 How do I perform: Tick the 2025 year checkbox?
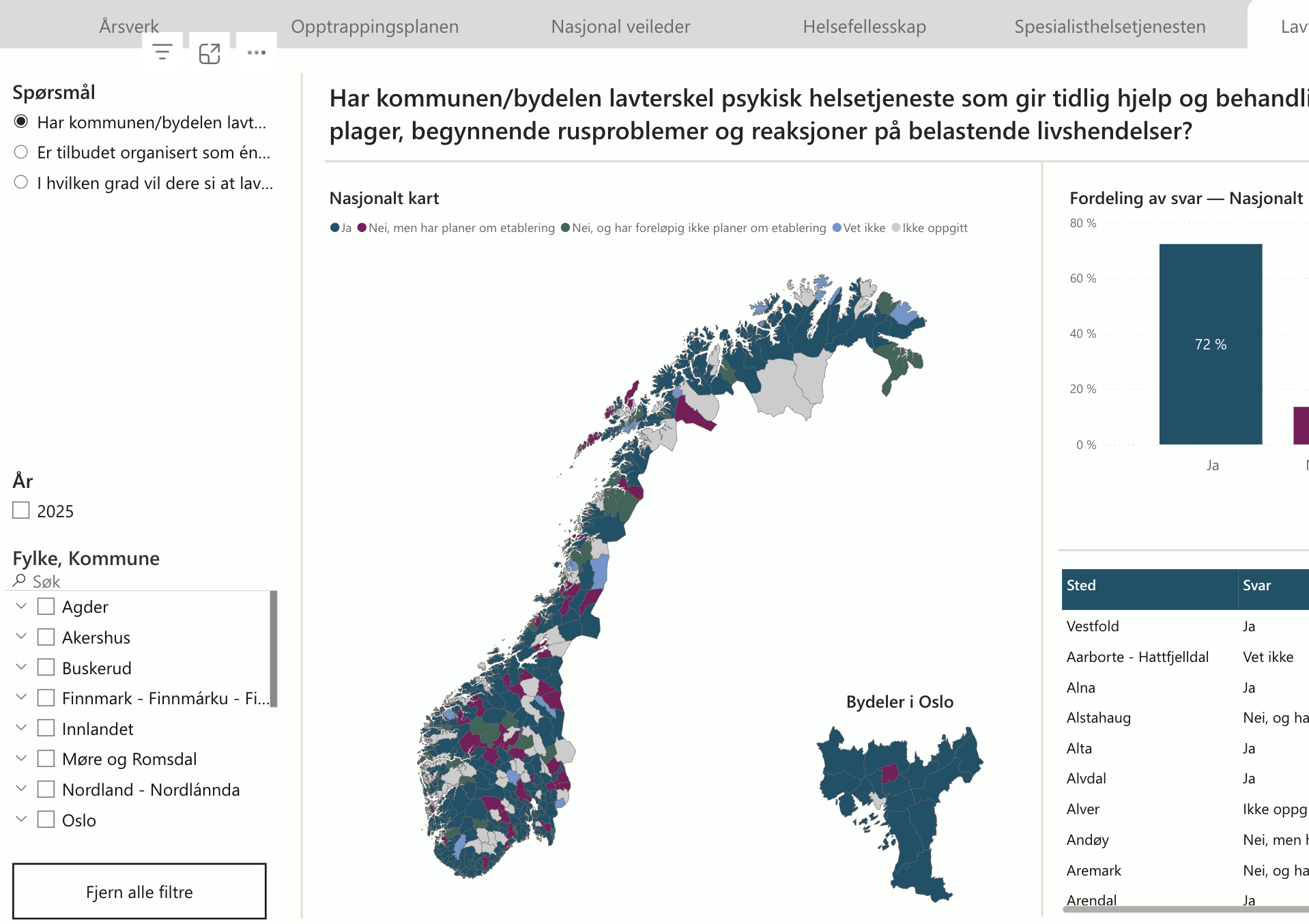[x=21, y=510]
